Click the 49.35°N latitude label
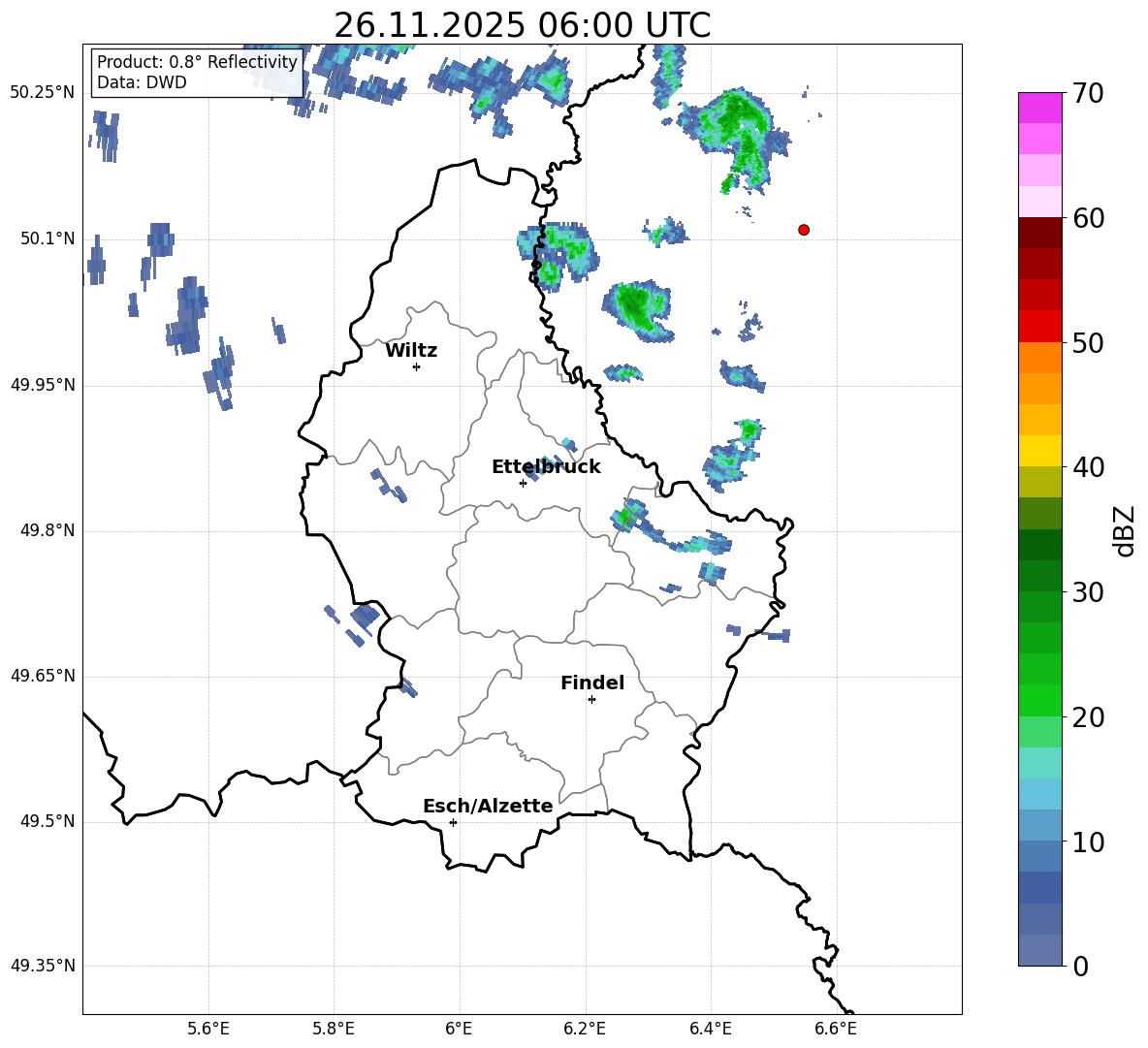This screenshot has height=1048, width=1148. click(x=43, y=966)
